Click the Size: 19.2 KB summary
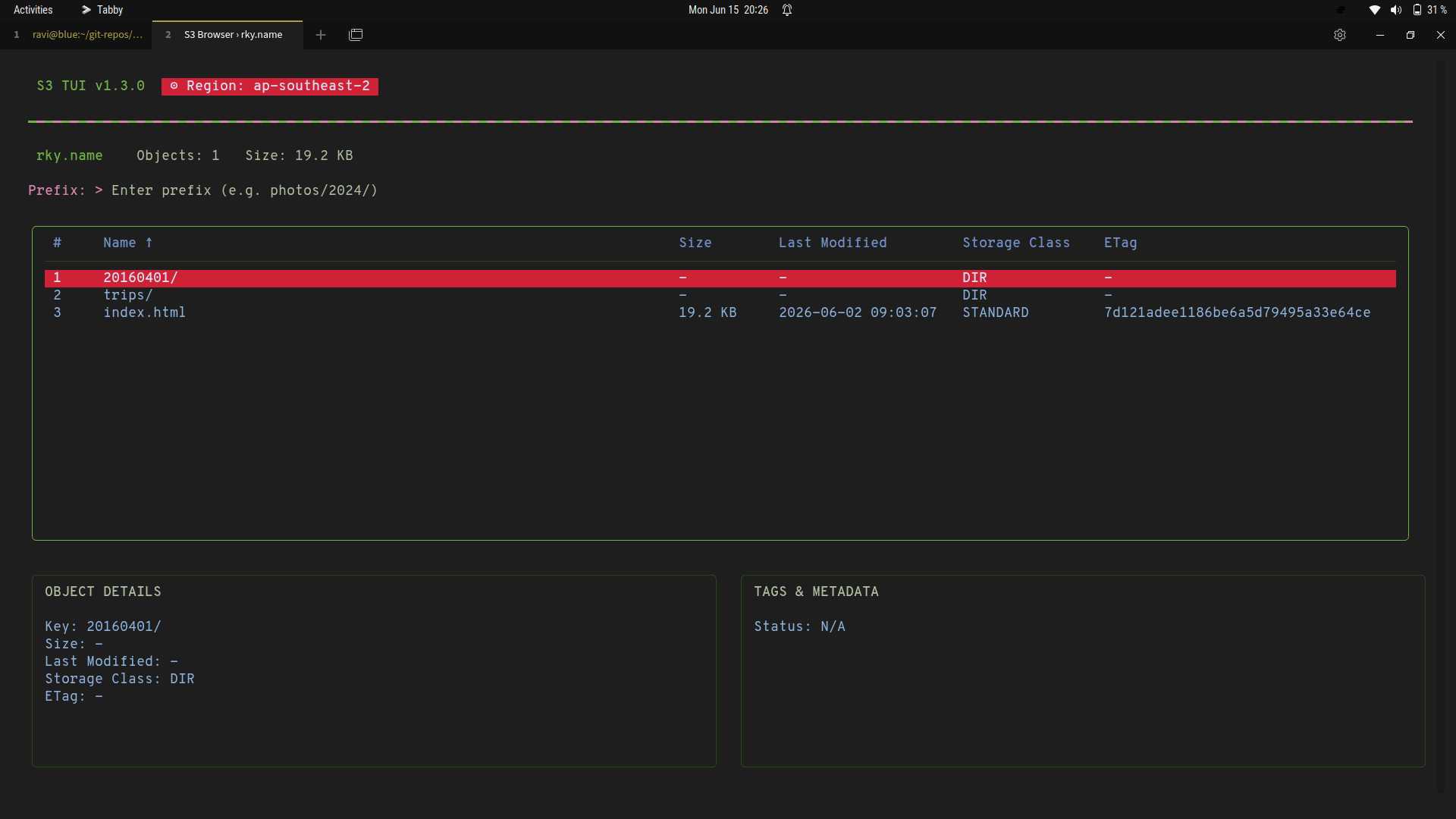1456x819 pixels. pos(299,155)
